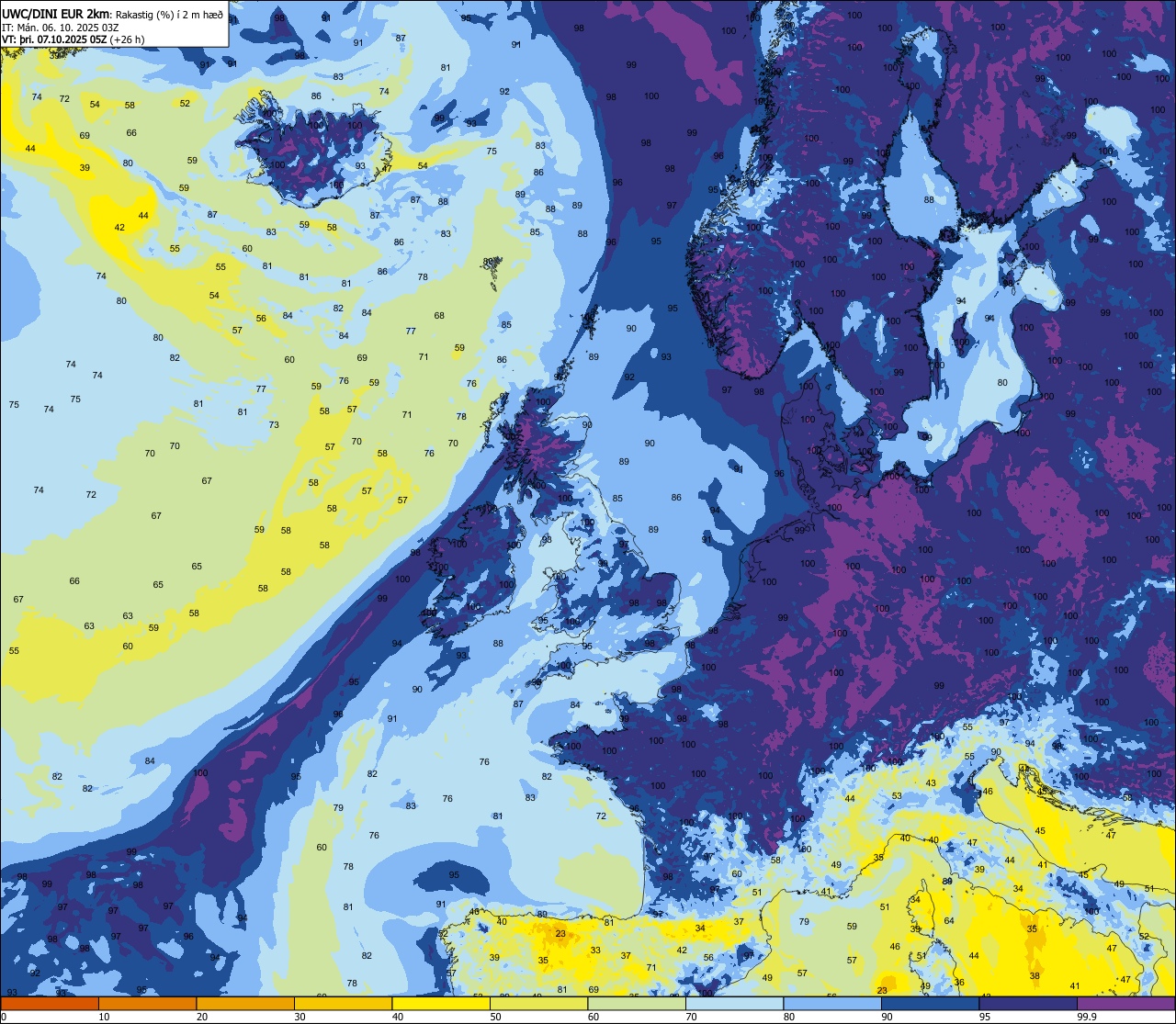Click the valid time 'VT: þri. 07.10.2025 05Z'

[x=54, y=39]
